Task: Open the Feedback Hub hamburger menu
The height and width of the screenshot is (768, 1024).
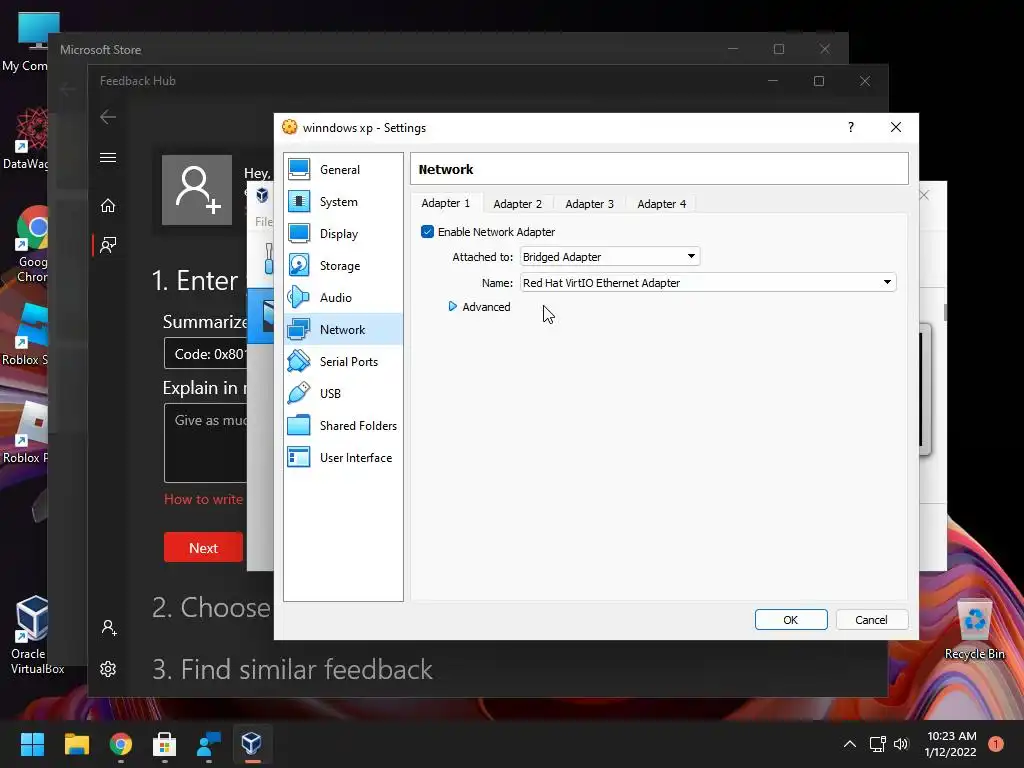Action: click(x=108, y=157)
